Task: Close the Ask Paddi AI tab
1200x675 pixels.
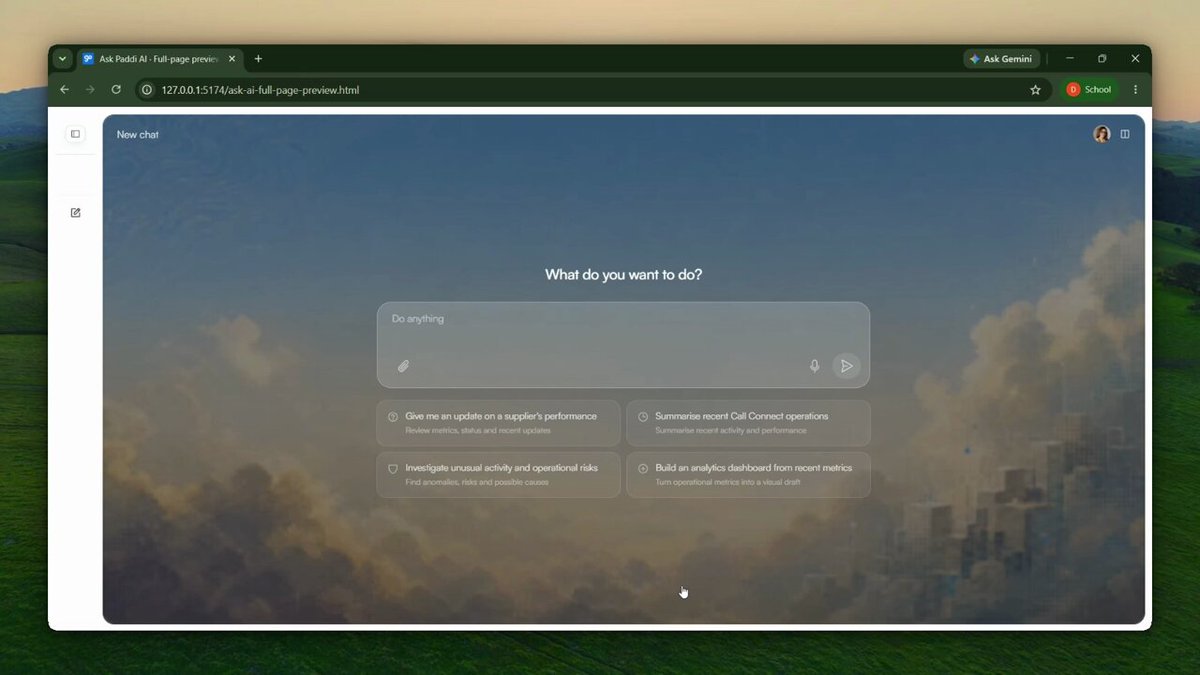Action: (x=232, y=59)
